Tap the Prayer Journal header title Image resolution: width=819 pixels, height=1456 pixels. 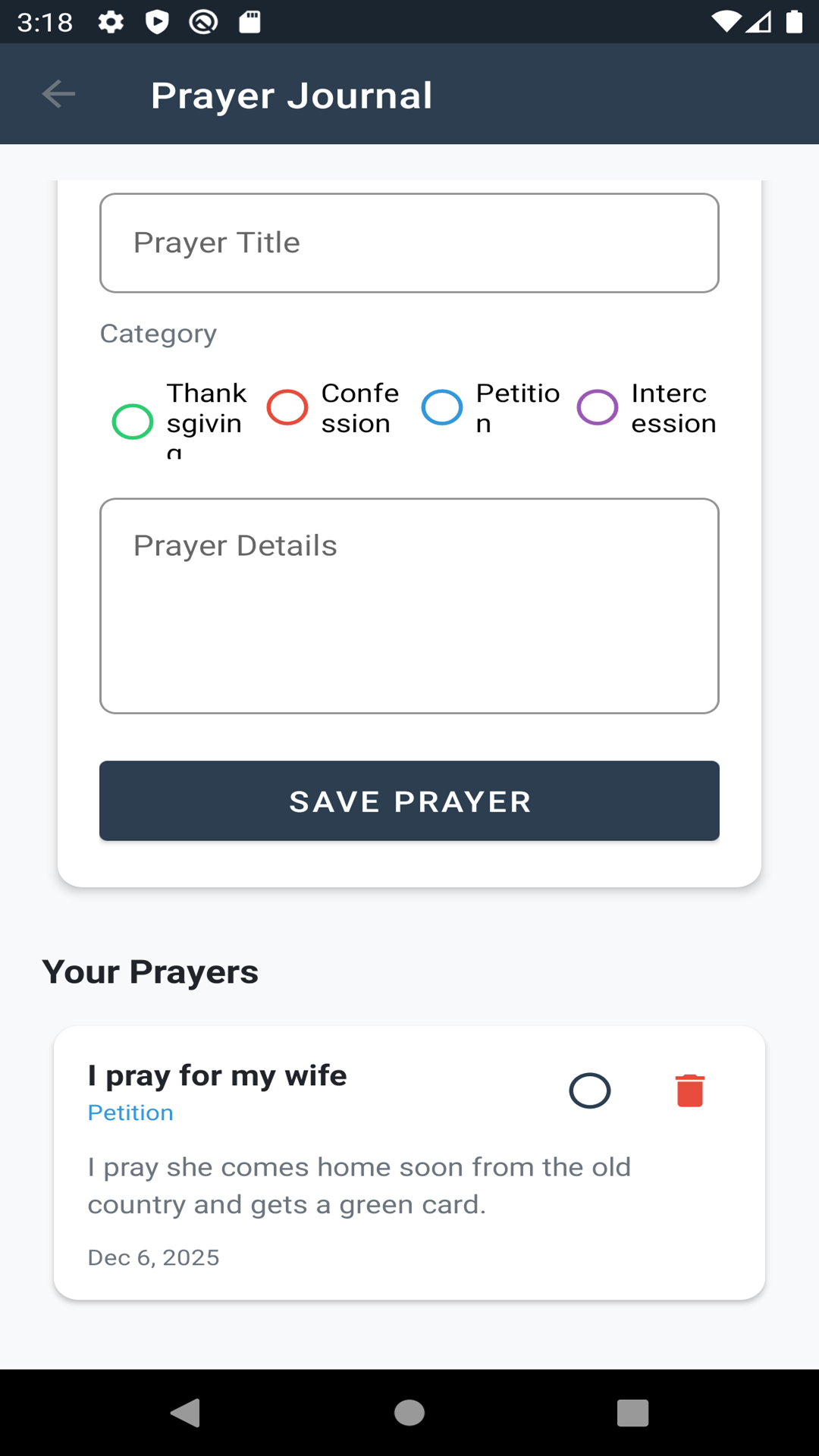291,96
